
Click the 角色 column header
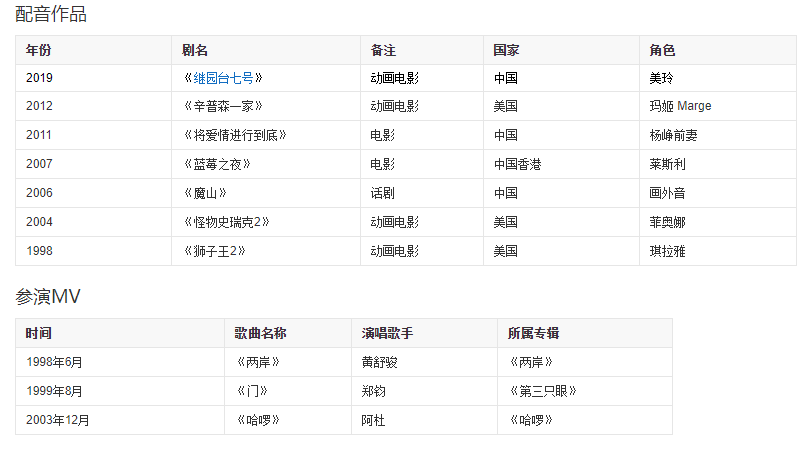[662, 50]
